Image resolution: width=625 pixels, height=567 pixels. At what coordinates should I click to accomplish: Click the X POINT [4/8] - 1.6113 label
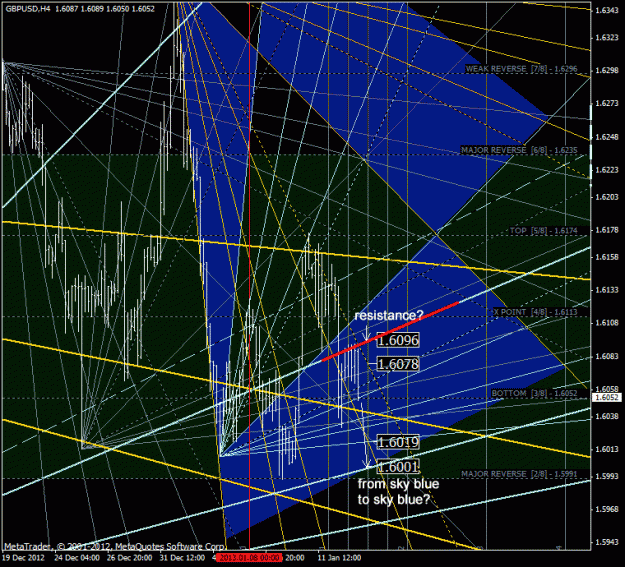[535, 312]
